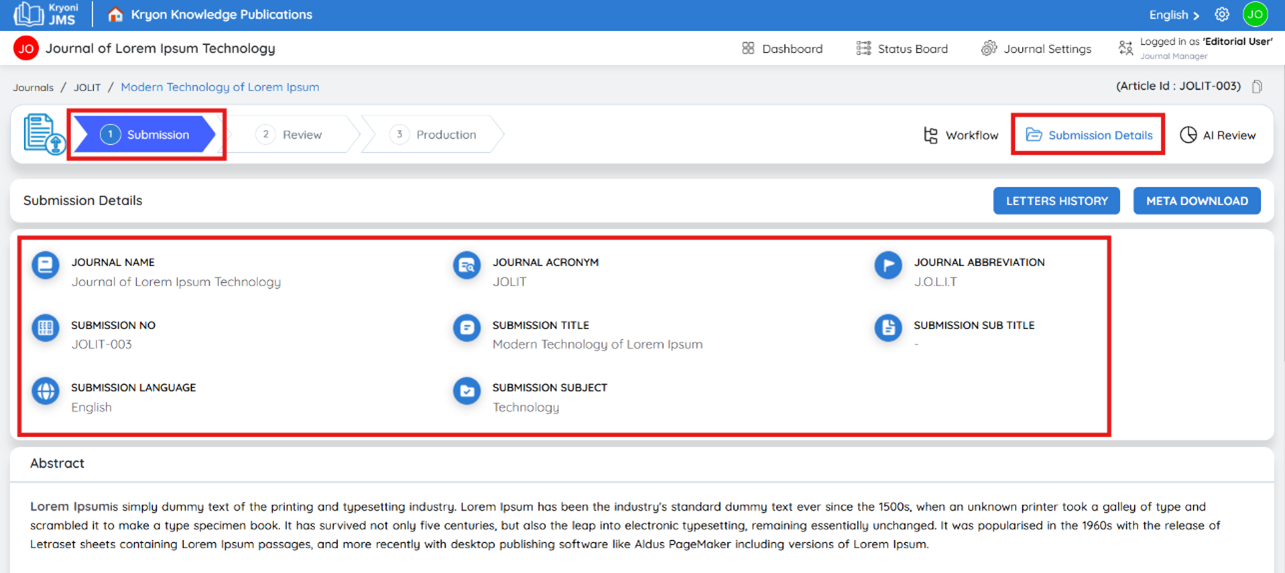Click the Submission Title icon

click(467, 328)
